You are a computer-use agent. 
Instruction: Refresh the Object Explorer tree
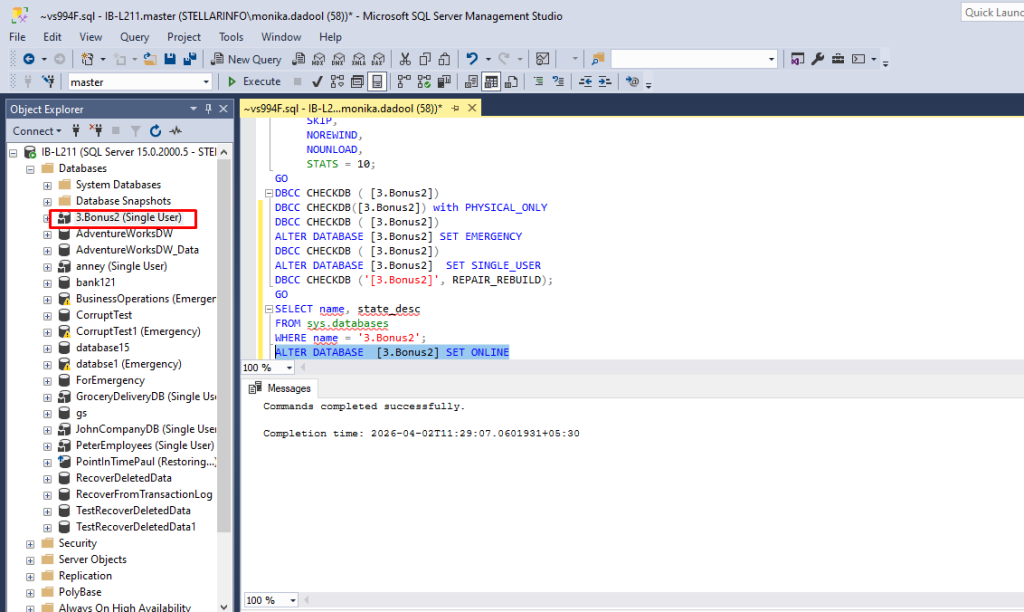coord(156,131)
